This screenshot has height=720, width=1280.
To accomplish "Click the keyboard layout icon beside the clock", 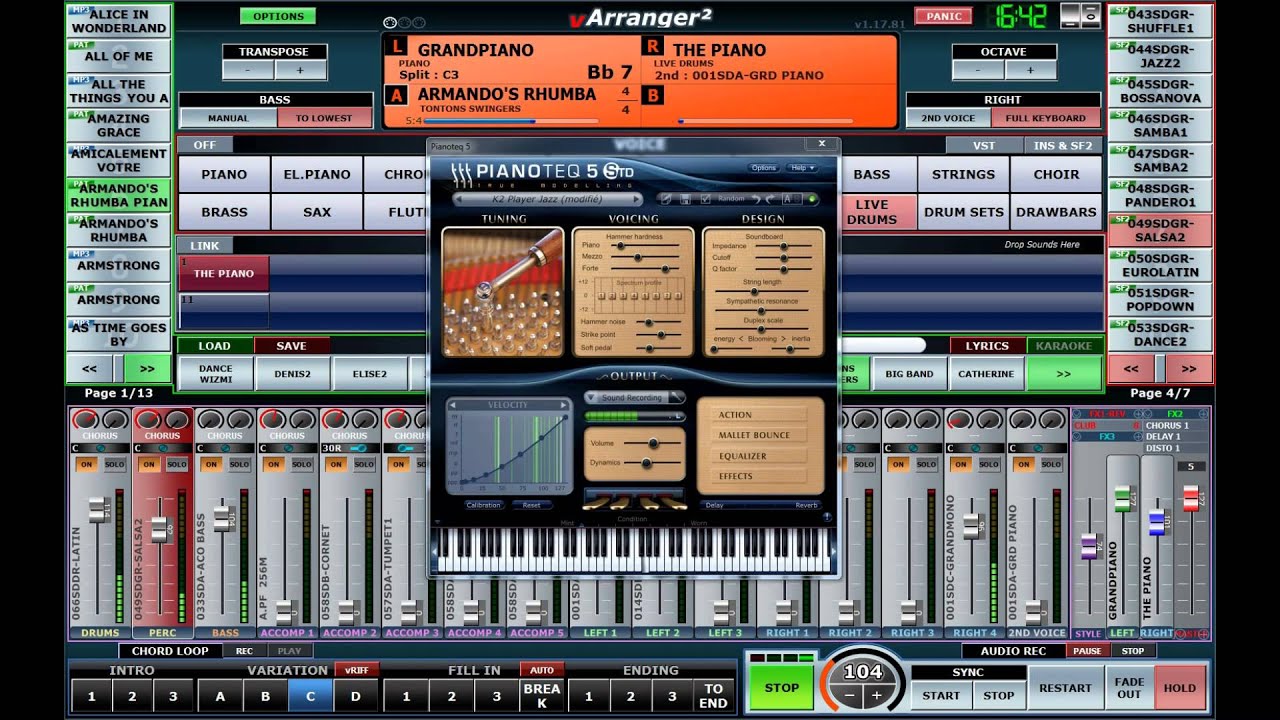I will [1080, 16].
